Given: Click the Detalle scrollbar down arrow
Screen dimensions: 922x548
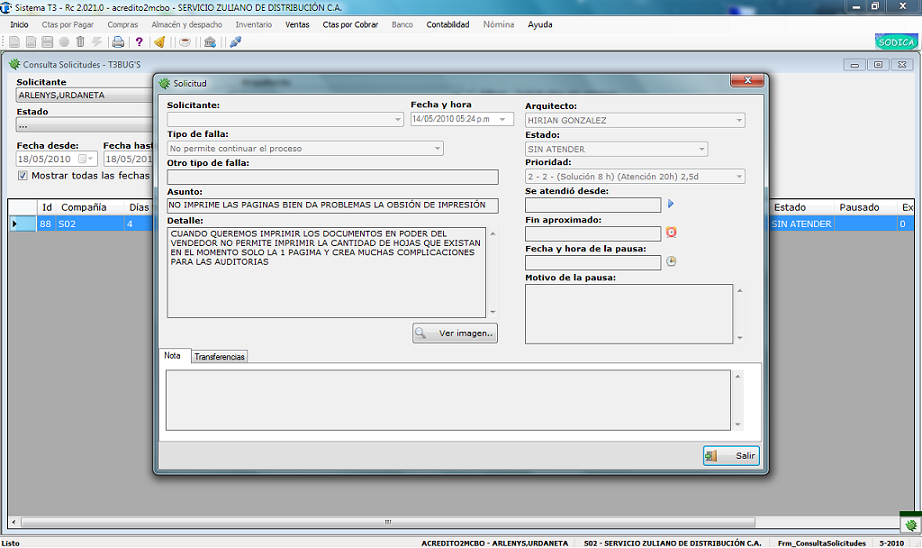Looking at the screenshot, I should 493,312.
